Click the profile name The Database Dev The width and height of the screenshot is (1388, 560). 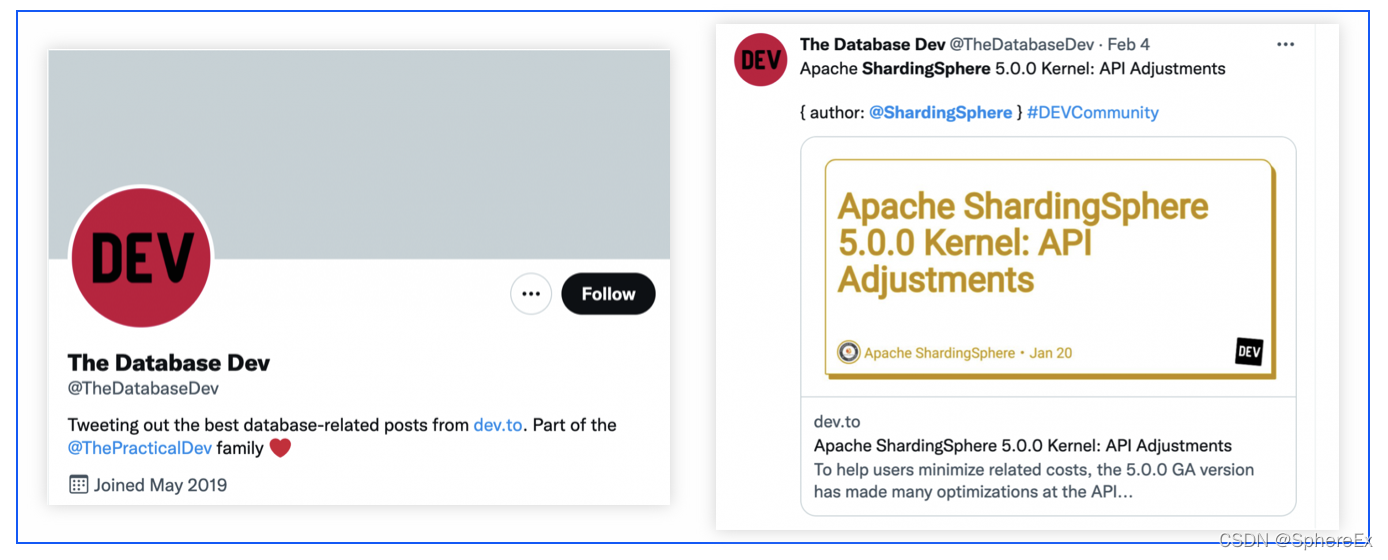tap(169, 362)
